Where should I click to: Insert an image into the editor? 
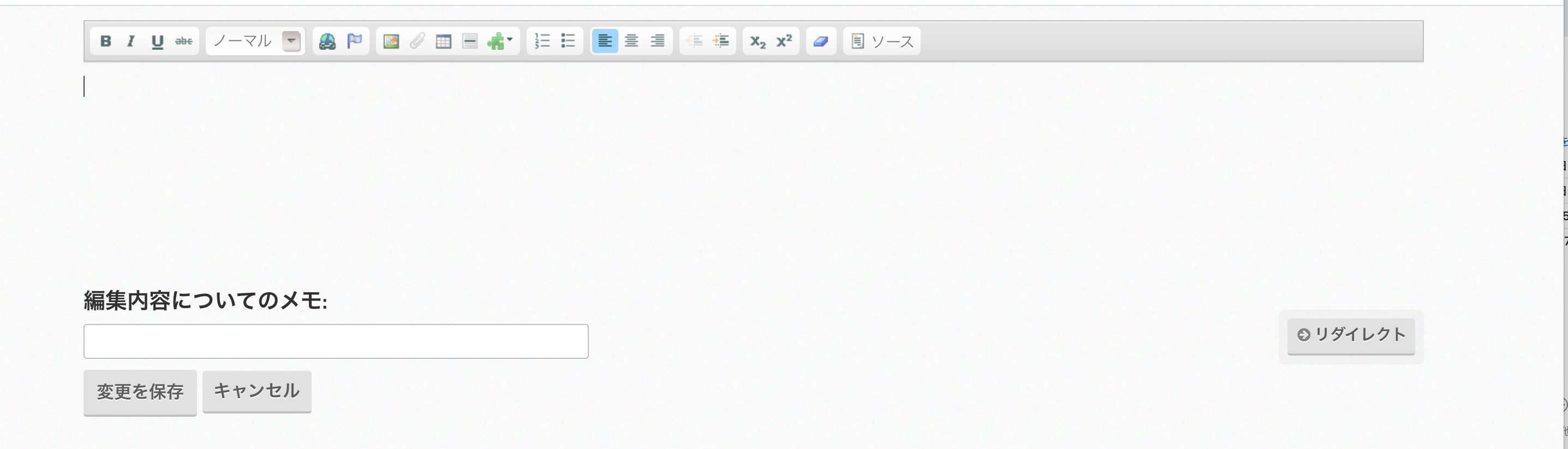pos(391,42)
